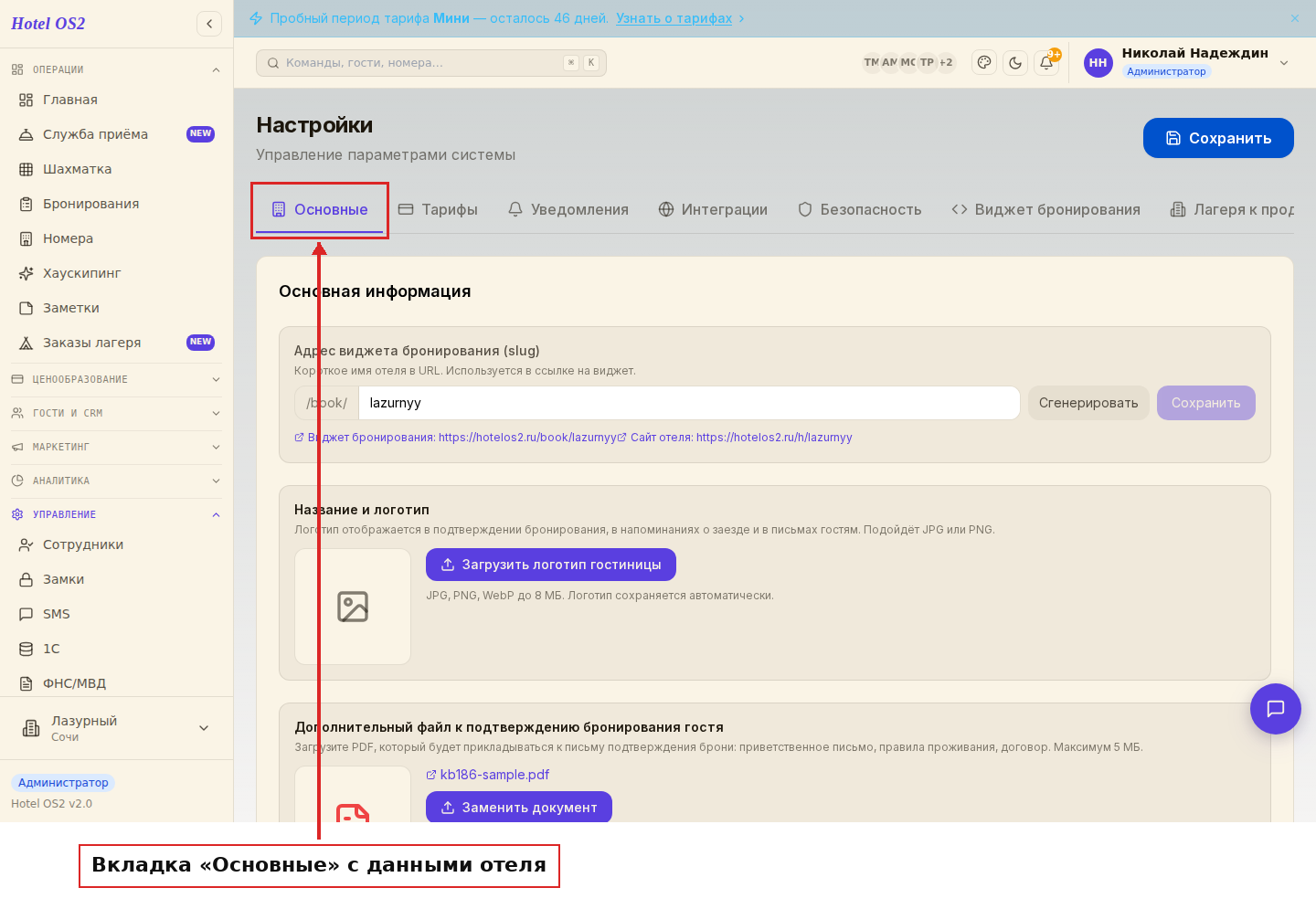This screenshot has height=909, width=1316.
Task: Dismiss the trial period banner
Action: click(1295, 18)
